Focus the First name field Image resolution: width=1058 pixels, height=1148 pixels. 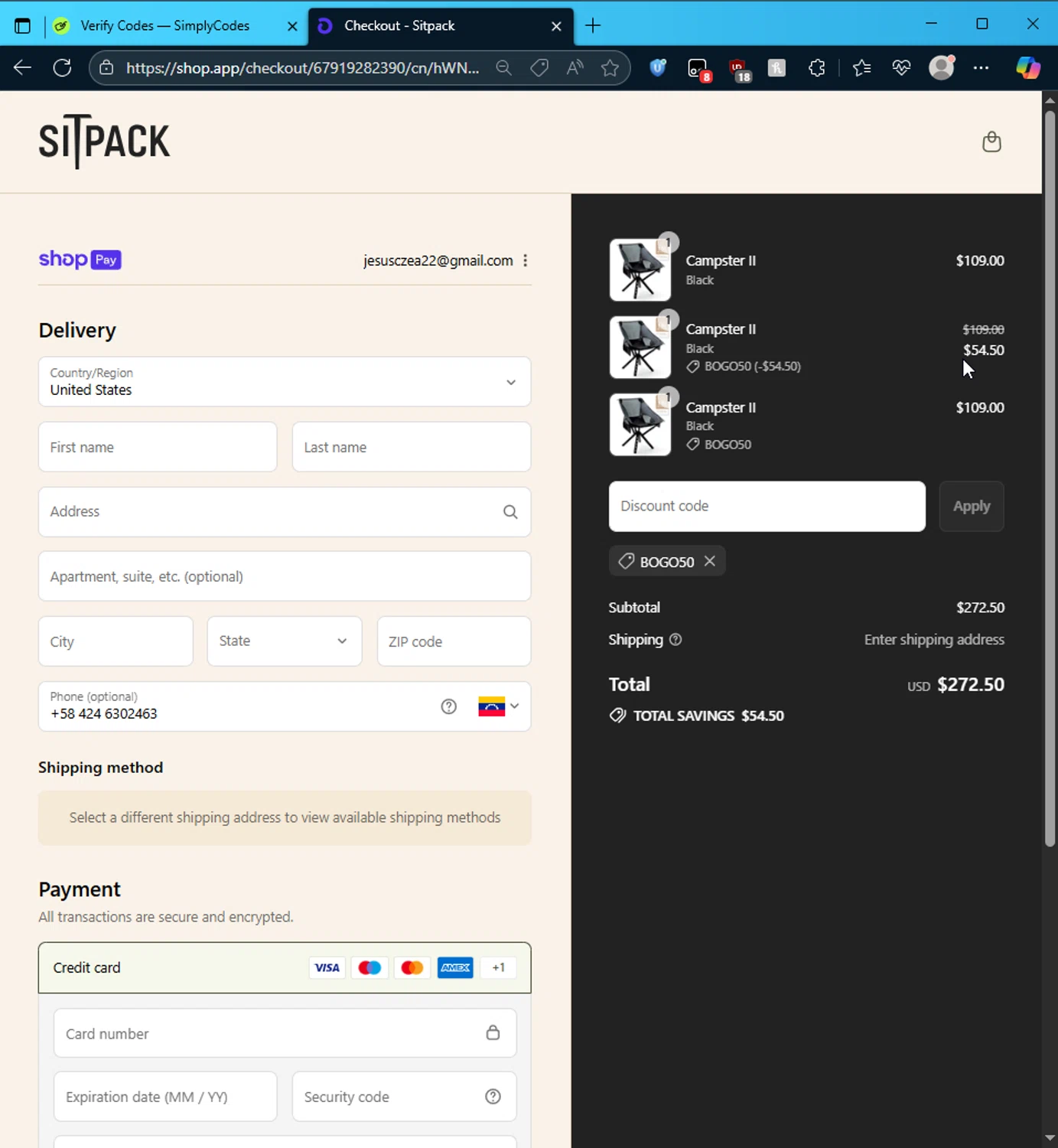158,447
